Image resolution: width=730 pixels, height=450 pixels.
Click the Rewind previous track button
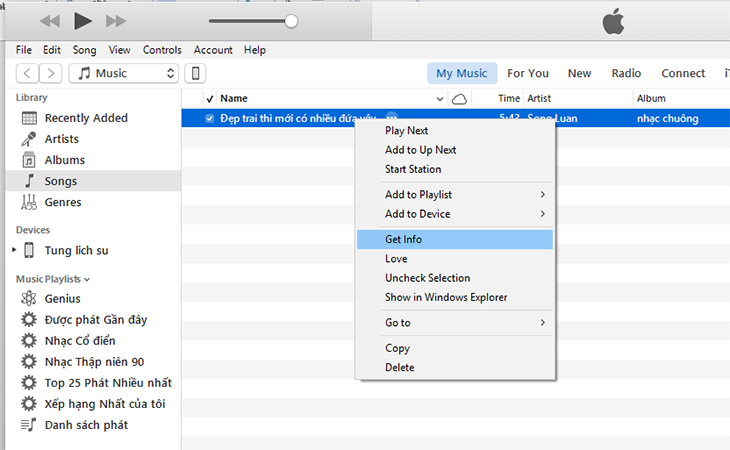tap(49, 20)
